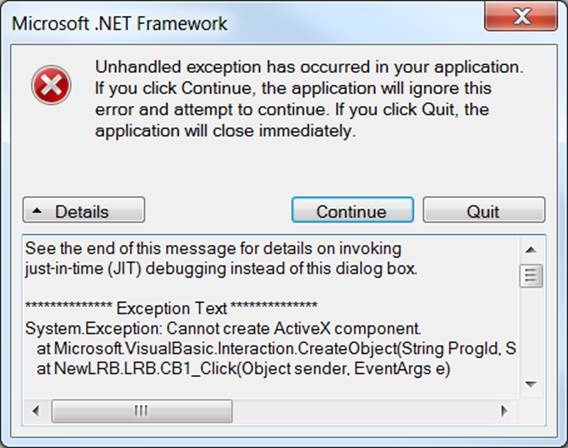This screenshot has width=568, height=448.
Task: Click the red error icon
Action: click(51, 85)
